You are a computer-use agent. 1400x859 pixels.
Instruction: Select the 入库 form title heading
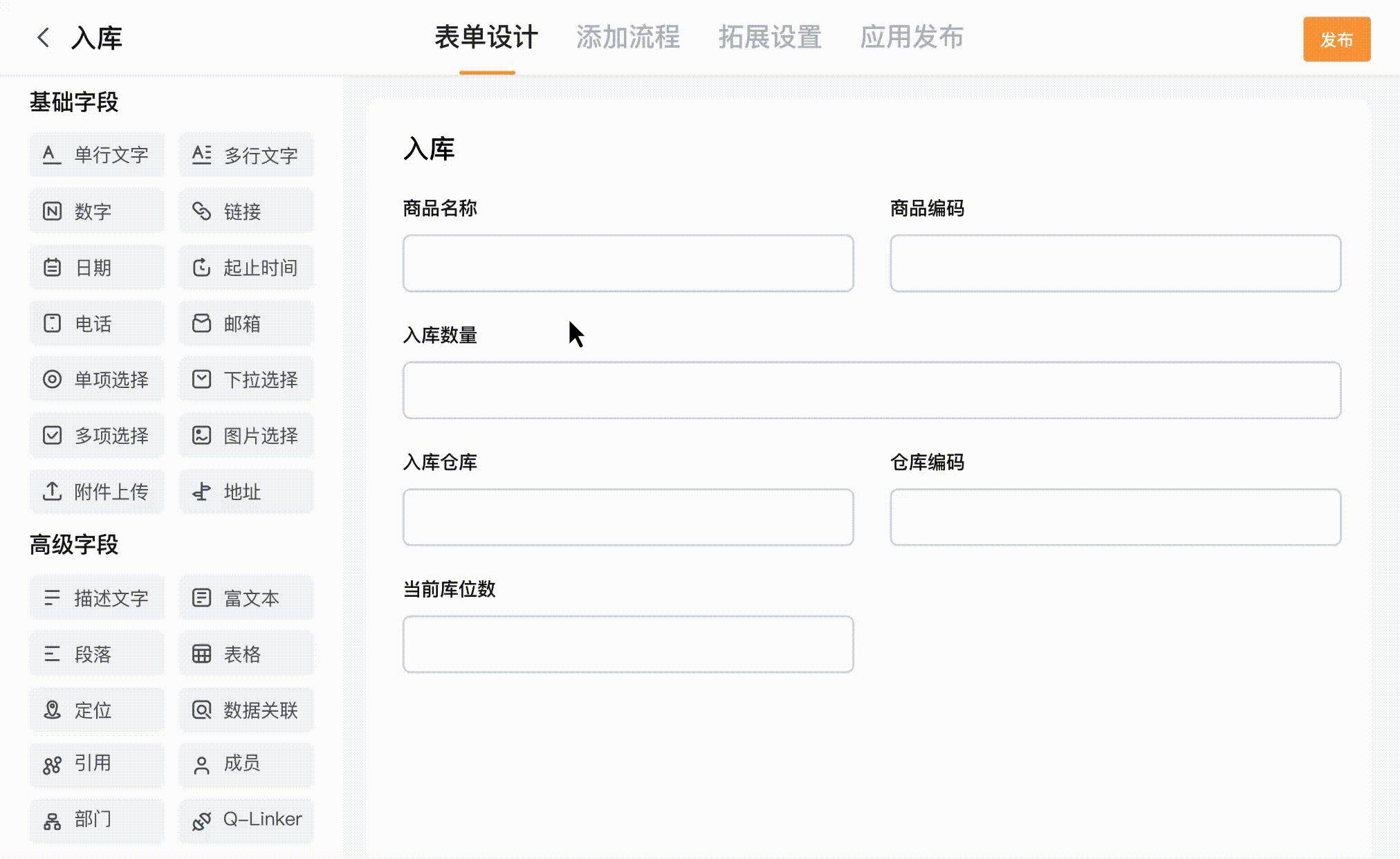click(x=429, y=149)
